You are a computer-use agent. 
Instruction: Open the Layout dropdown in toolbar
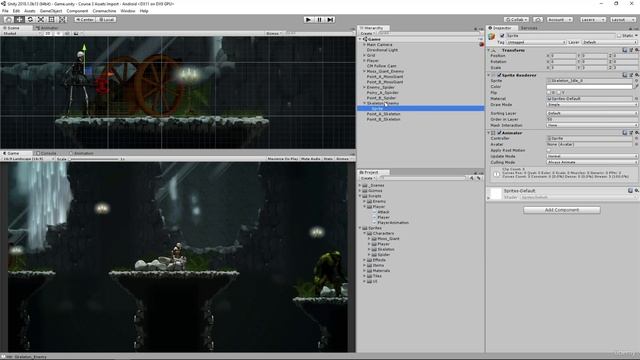coord(623,20)
